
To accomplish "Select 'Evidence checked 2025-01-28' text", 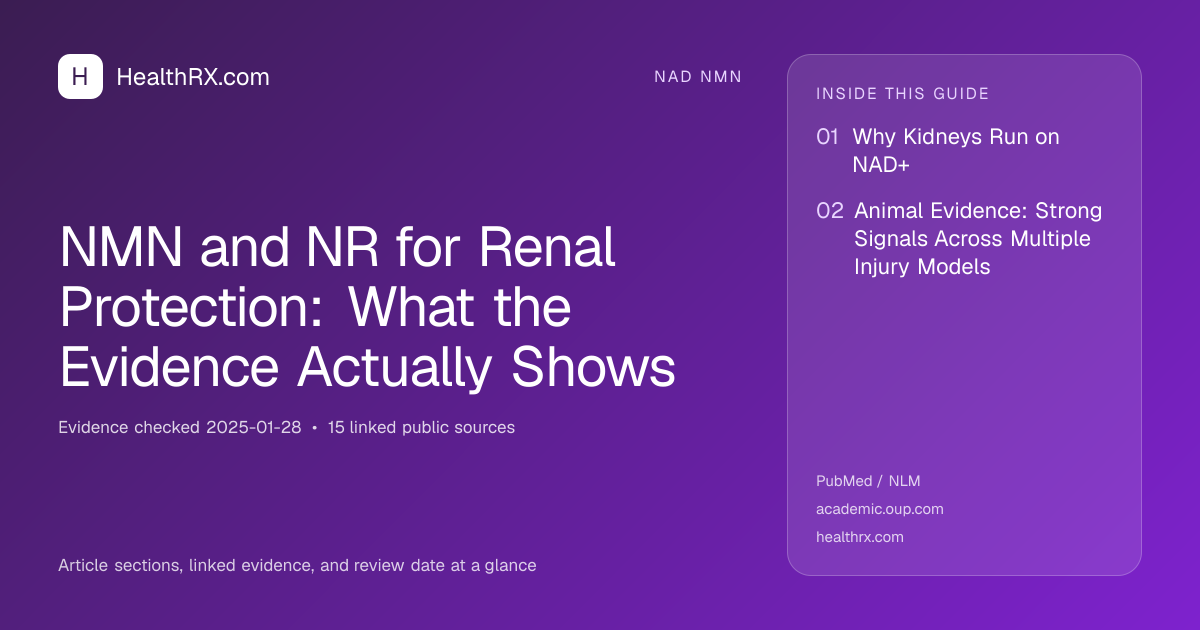I will 180,427.
